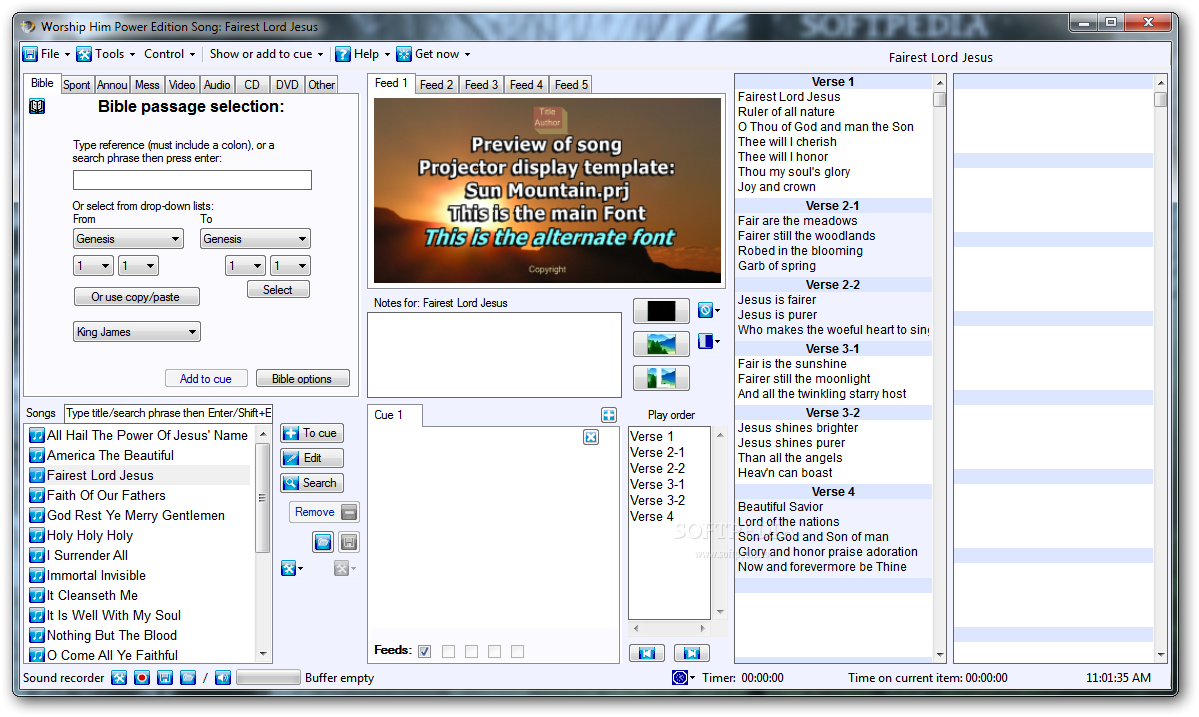Open Show or add to cue menu
This screenshot has width=1199, height=717.
coord(266,54)
